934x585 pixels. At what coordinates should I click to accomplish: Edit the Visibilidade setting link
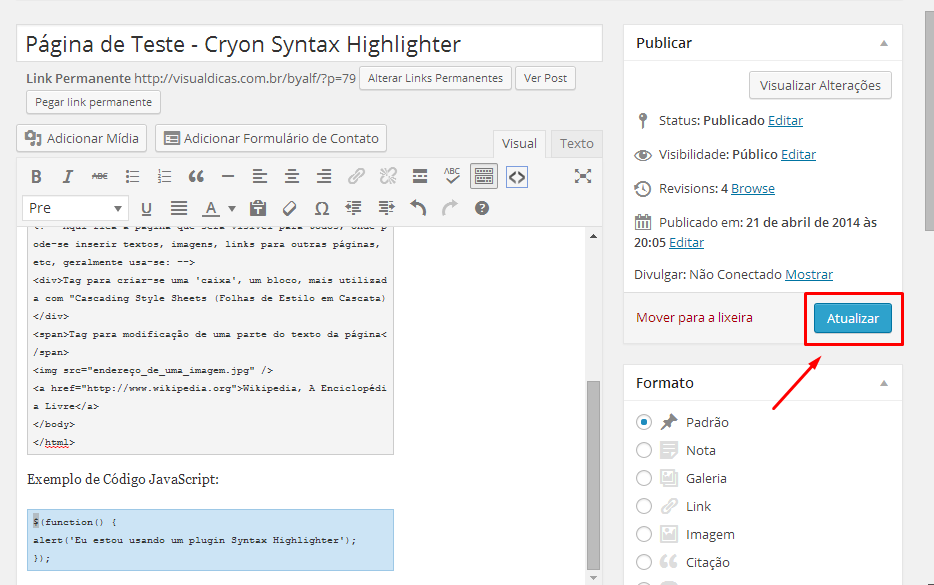[x=798, y=154]
